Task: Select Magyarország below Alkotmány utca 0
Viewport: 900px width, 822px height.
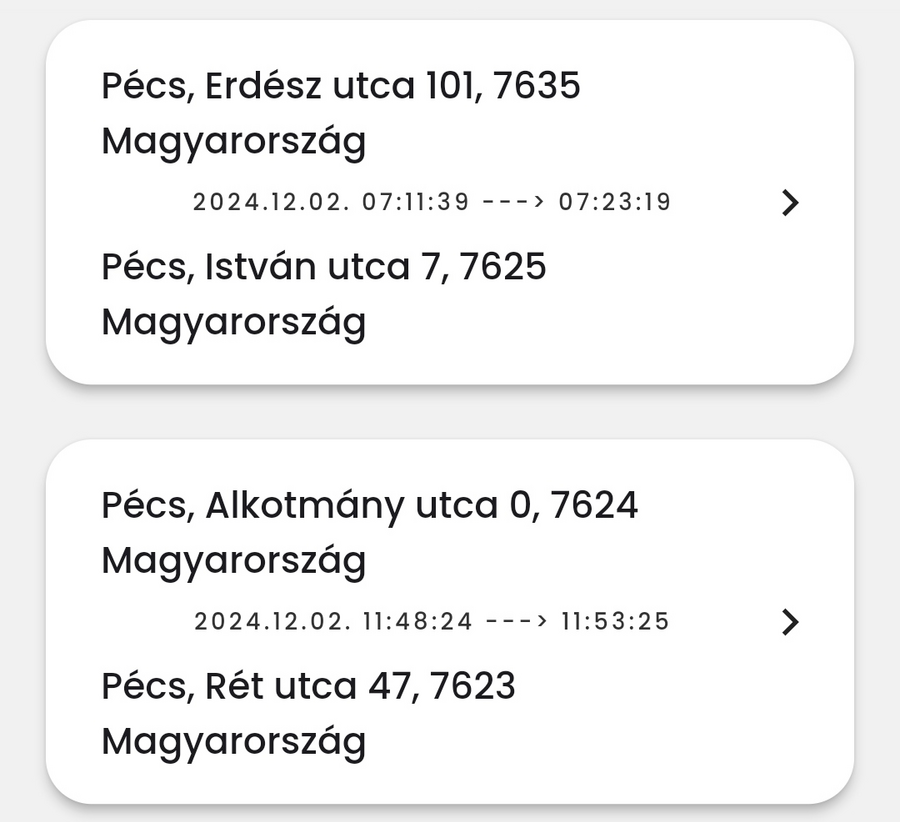Action: [234, 562]
